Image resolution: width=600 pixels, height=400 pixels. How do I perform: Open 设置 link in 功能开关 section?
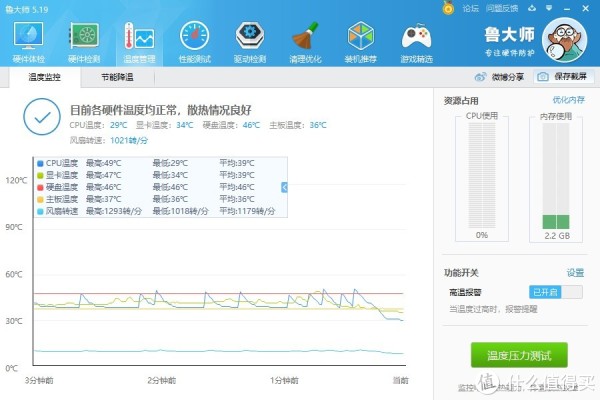tap(575, 272)
